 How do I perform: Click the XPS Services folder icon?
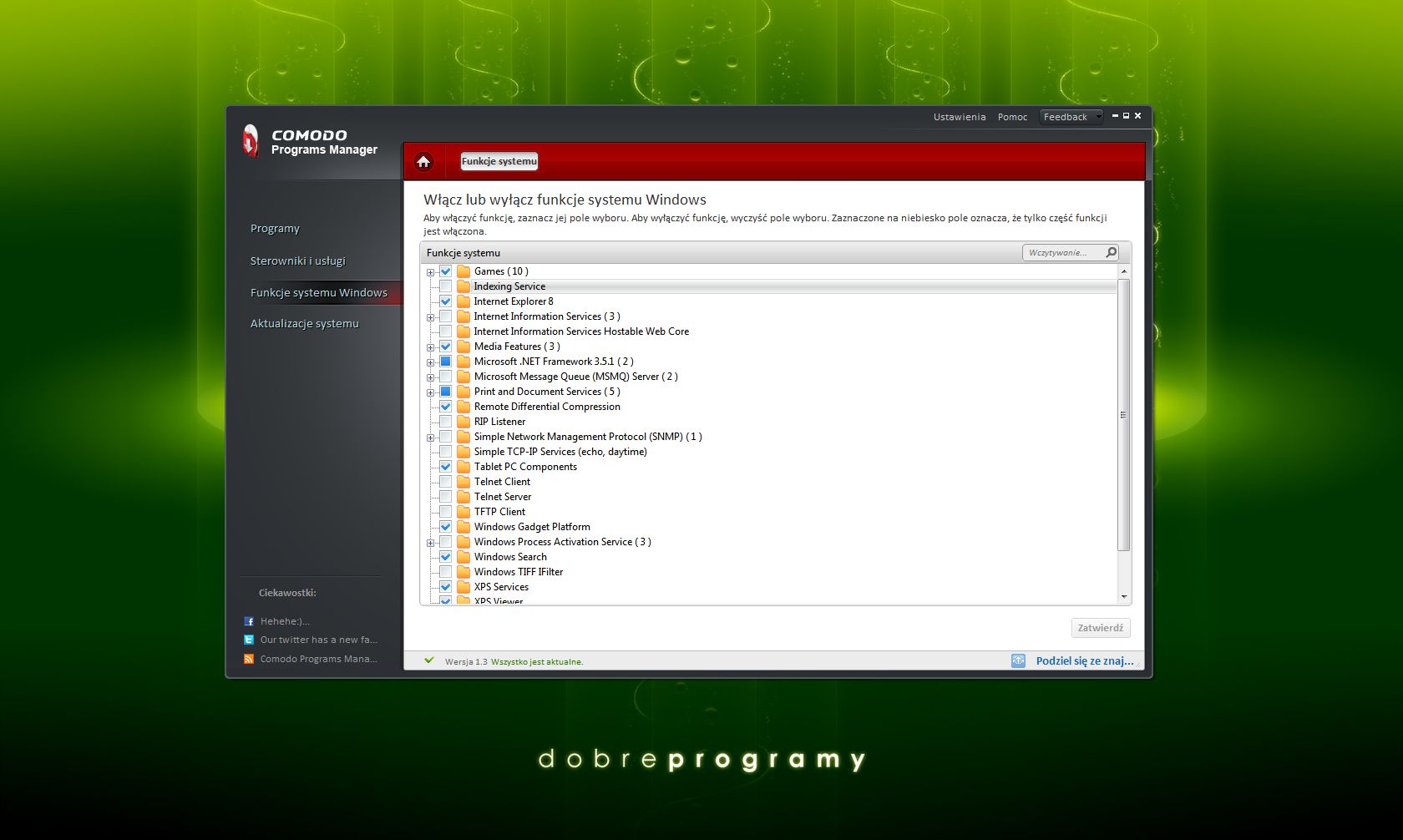click(x=463, y=587)
